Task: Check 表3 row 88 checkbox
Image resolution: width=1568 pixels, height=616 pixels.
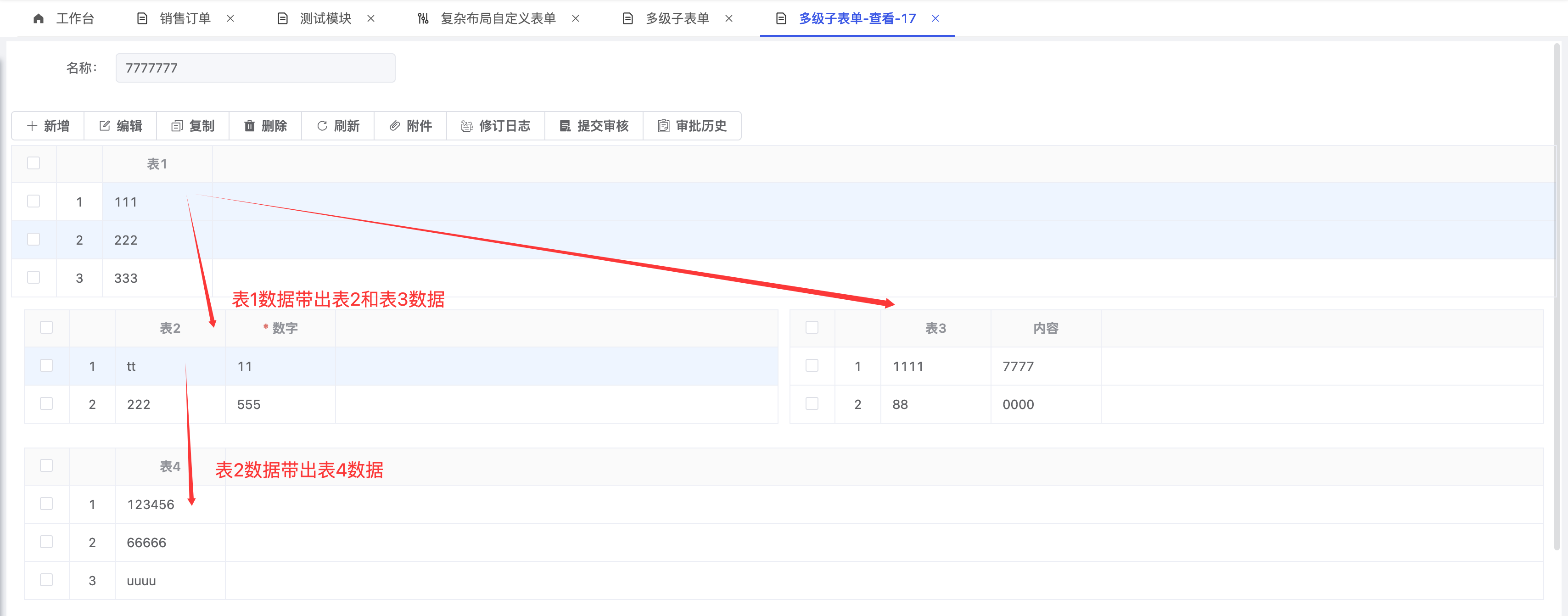Action: [x=812, y=403]
